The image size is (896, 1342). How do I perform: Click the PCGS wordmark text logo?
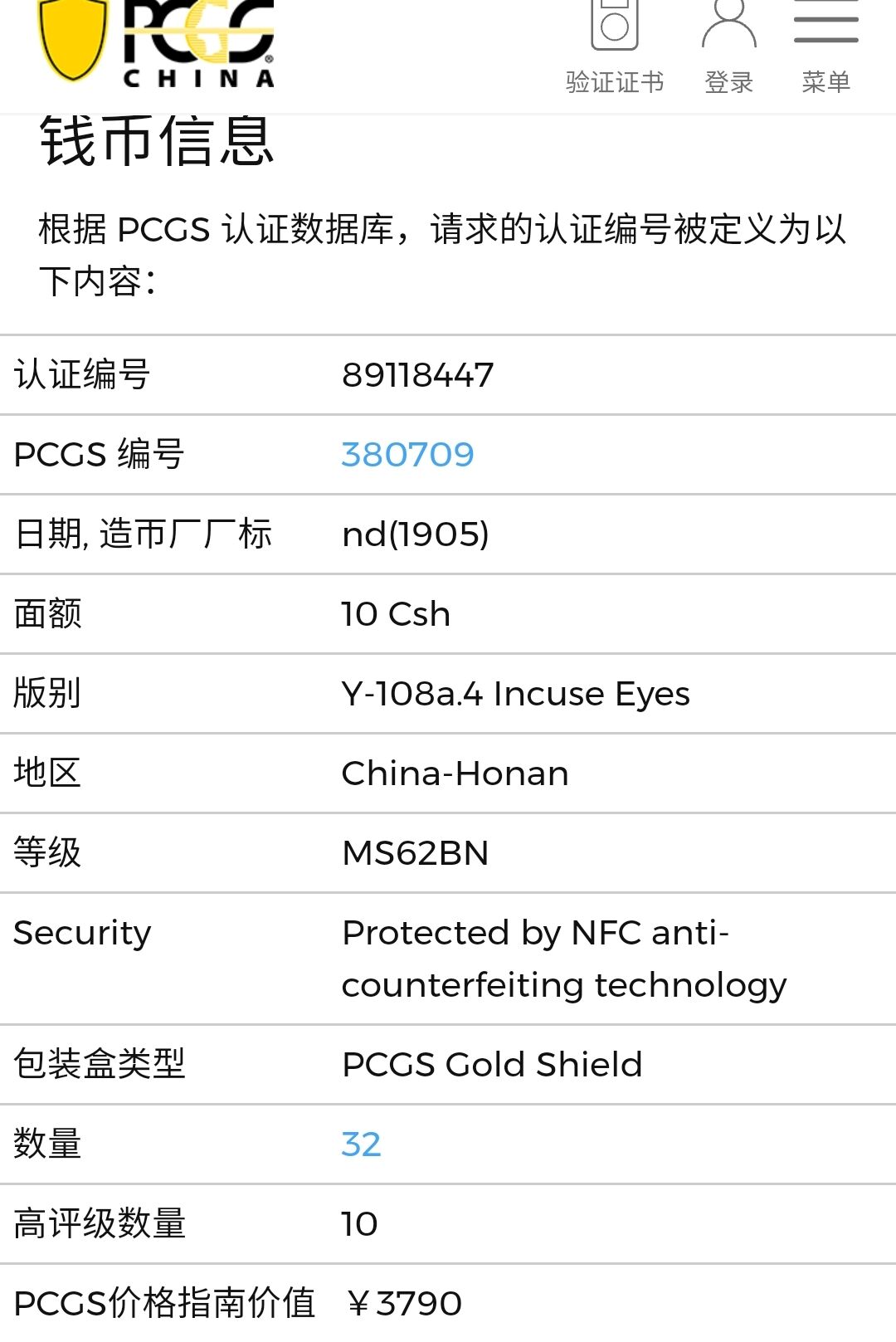199,41
